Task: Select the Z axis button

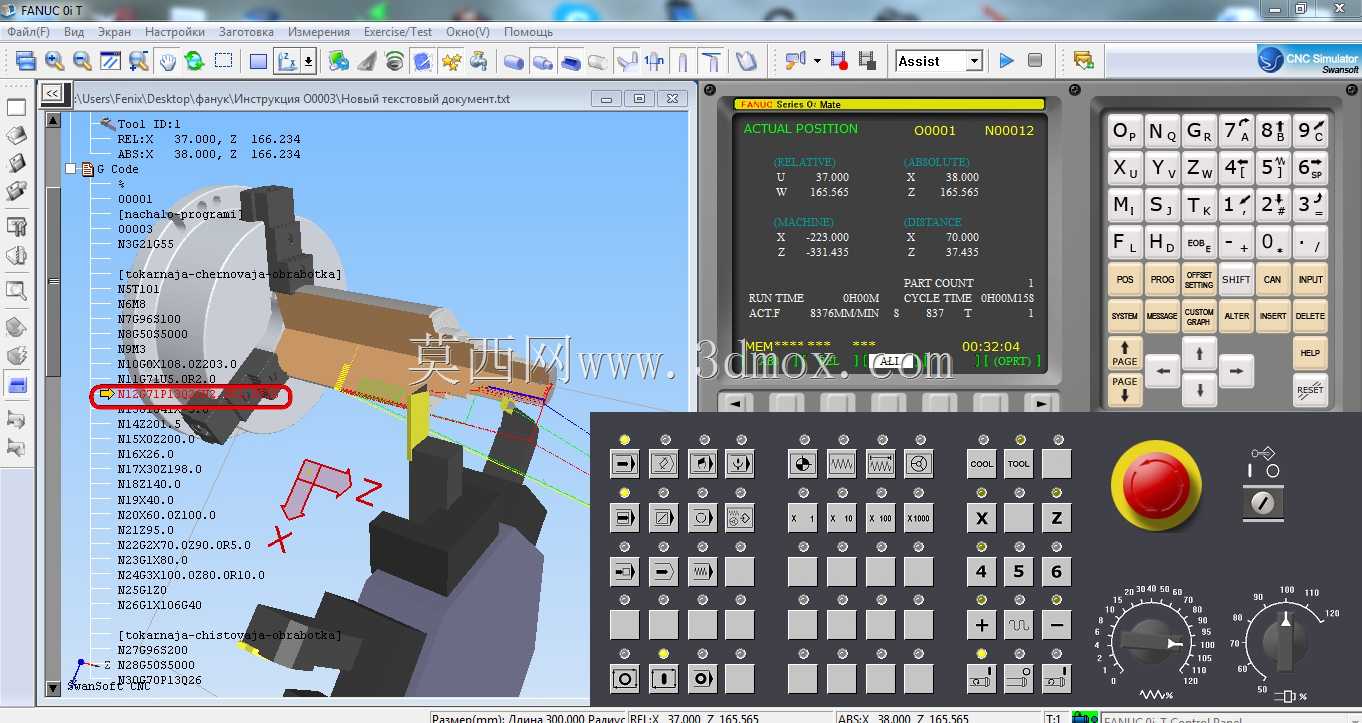Action: point(1056,518)
